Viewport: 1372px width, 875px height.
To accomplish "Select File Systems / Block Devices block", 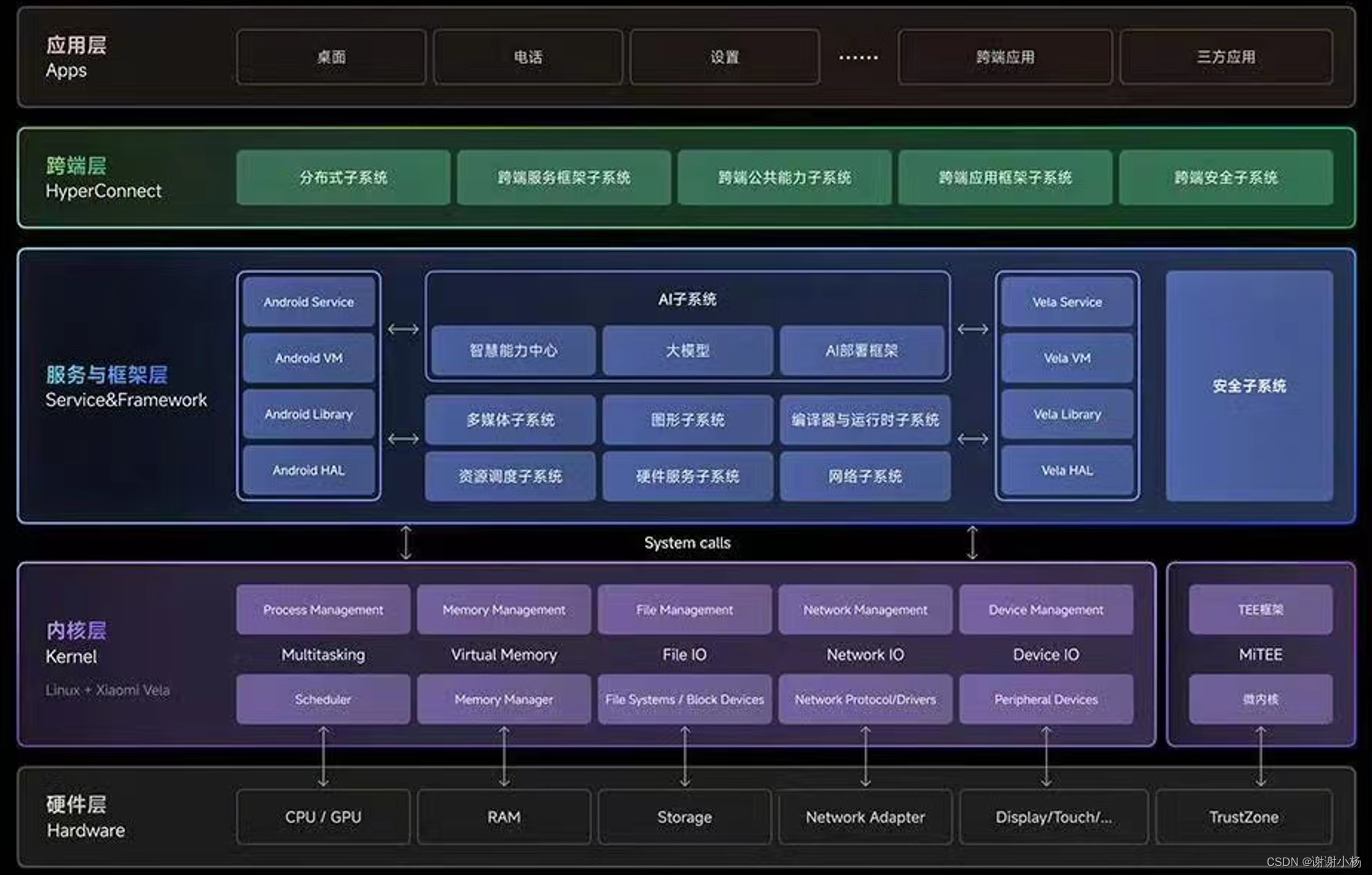I will point(684,699).
